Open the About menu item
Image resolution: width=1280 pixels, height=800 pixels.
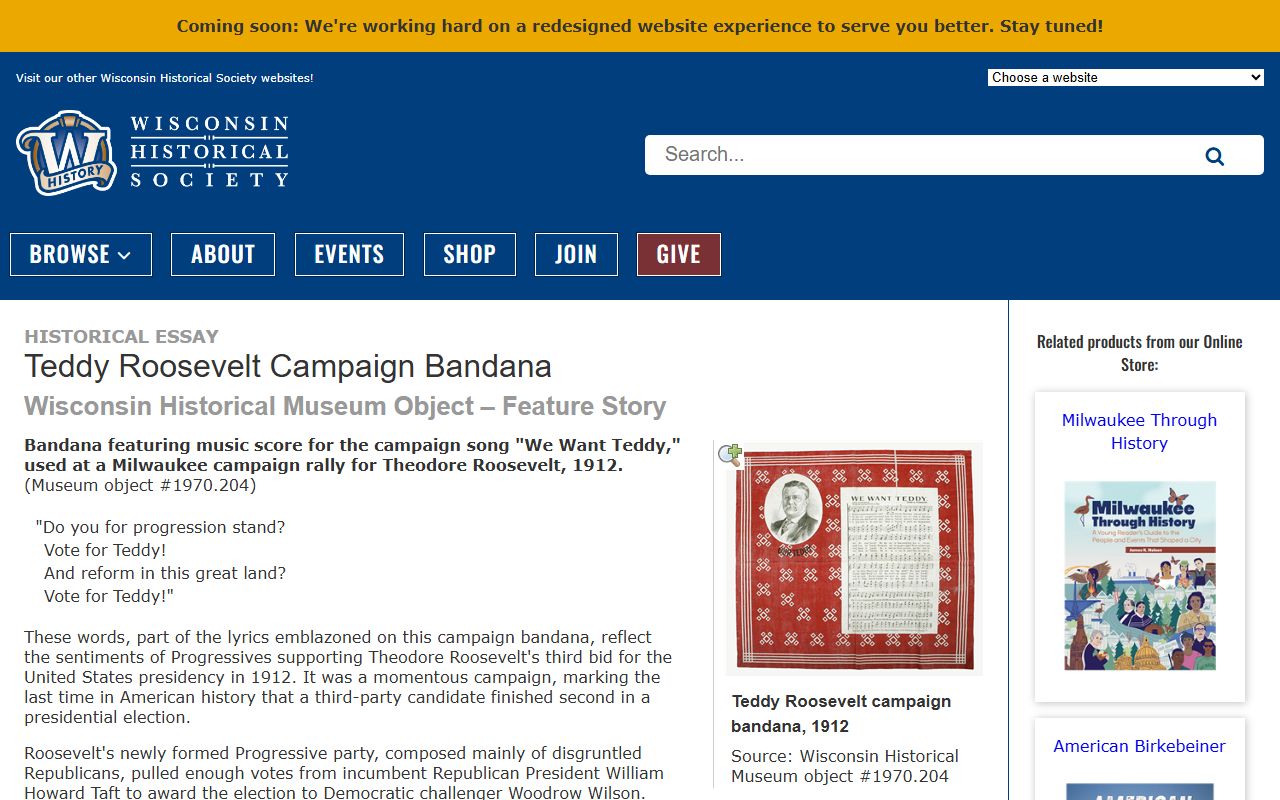pyautogui.click(x=222, y=254)
